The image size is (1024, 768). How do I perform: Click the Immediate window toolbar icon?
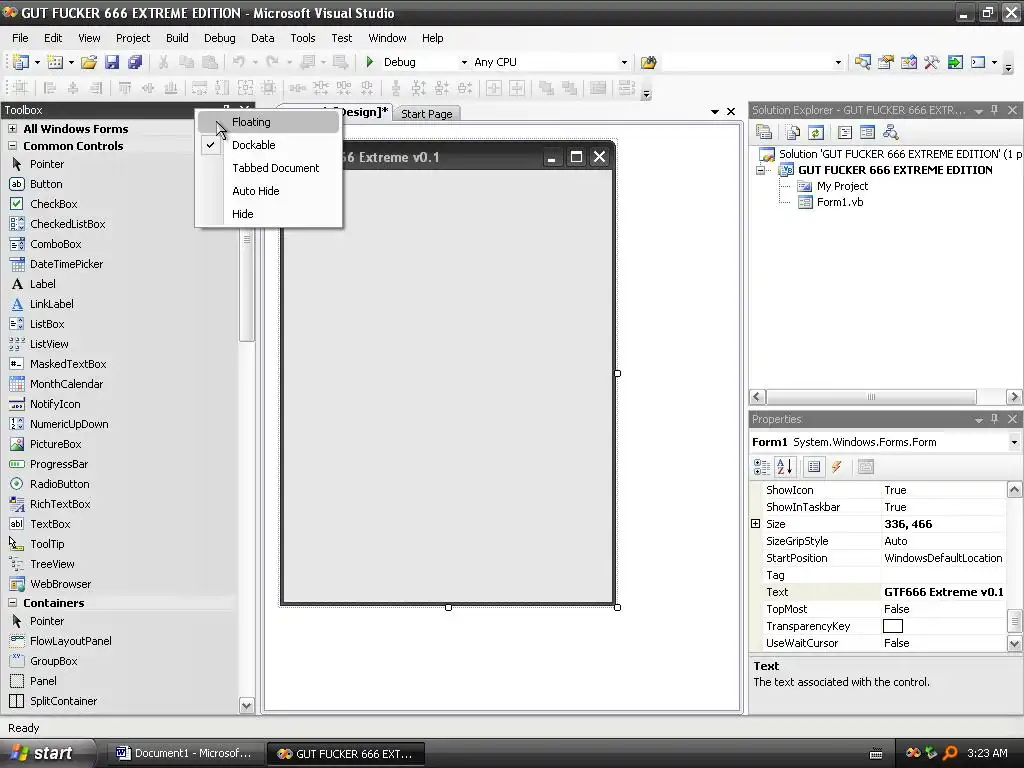point(978,62)
